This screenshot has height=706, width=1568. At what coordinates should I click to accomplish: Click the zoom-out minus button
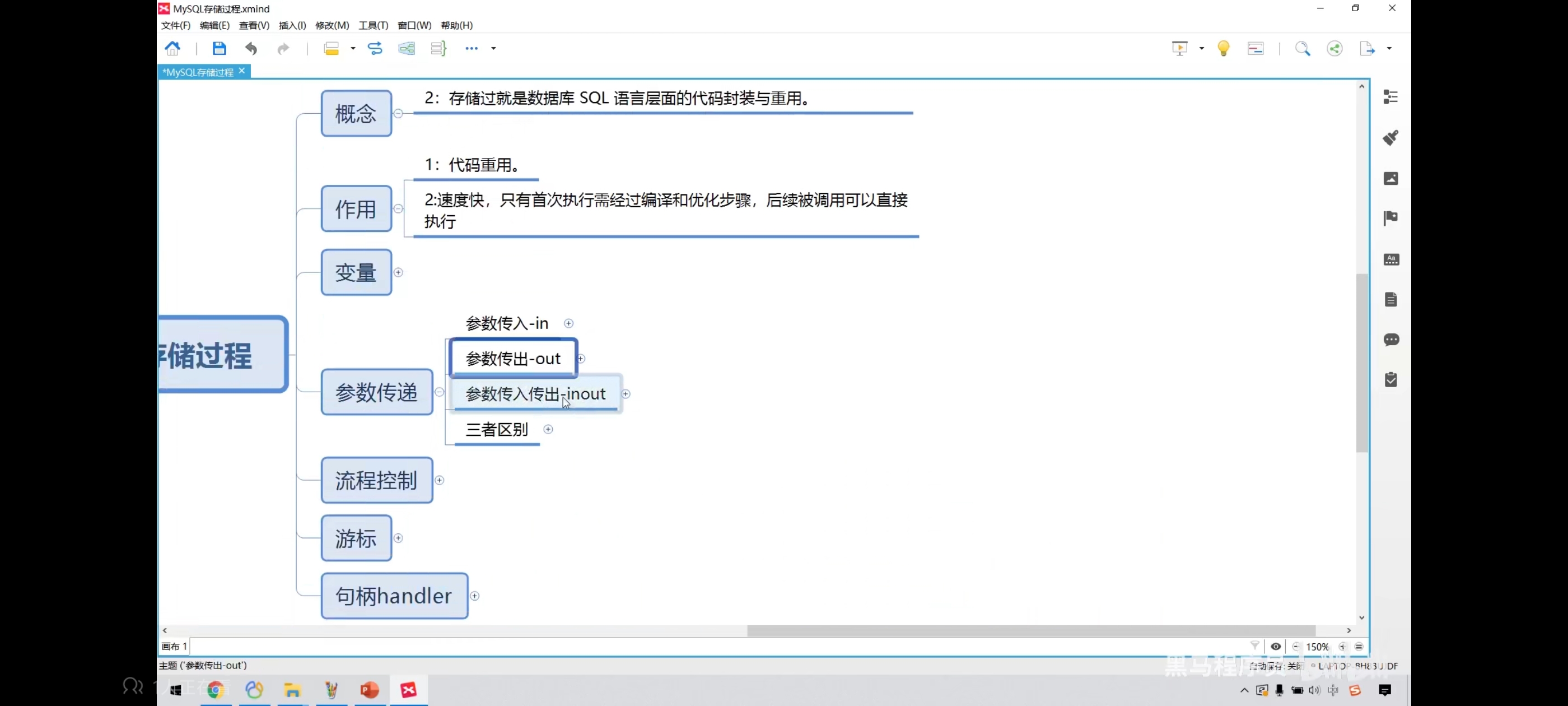click(x=1296, y=647)
